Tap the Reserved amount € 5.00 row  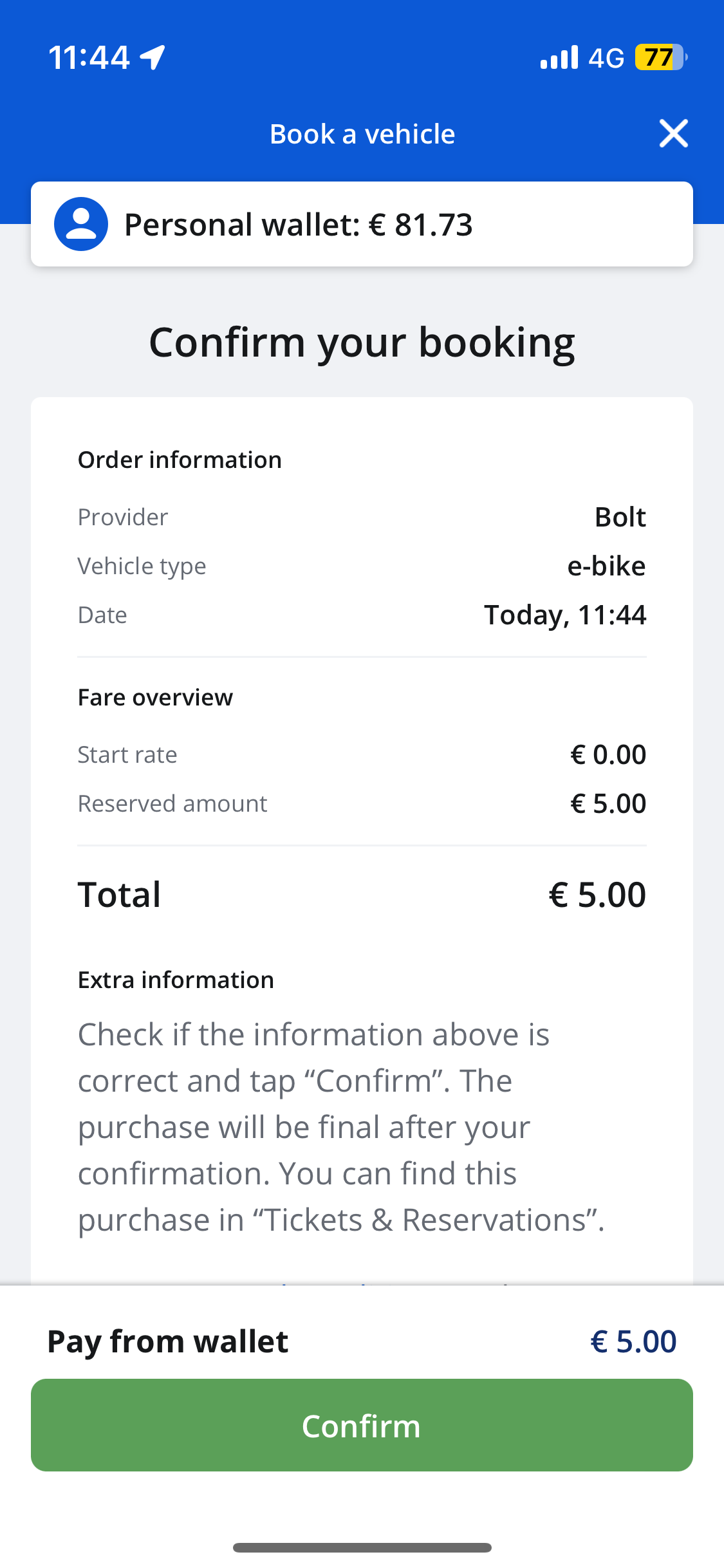[362, 803]
